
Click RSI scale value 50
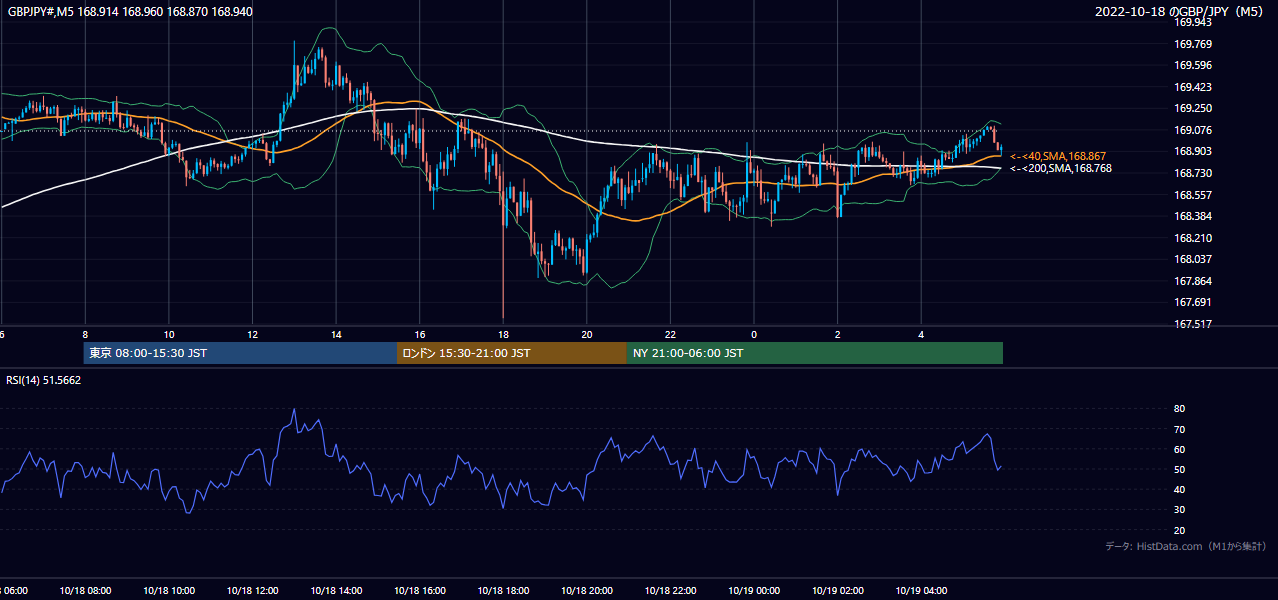coord(1180,469)
